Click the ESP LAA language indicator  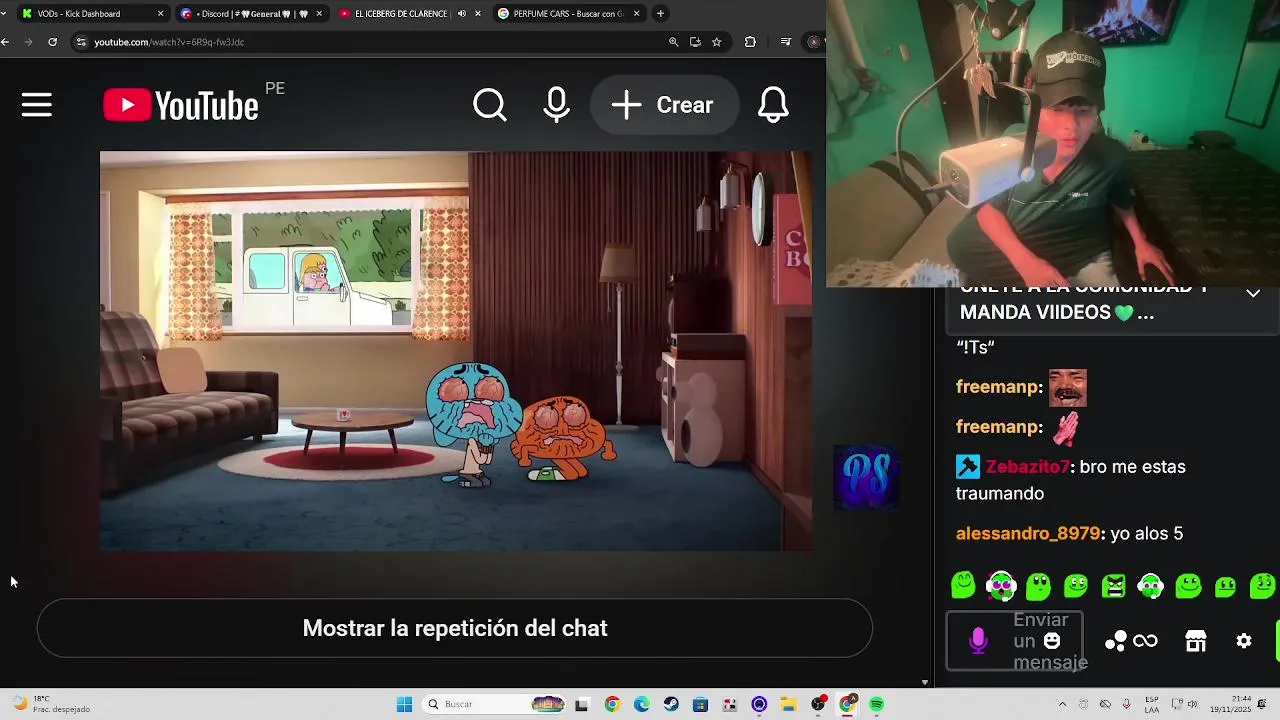(1152, 704)
